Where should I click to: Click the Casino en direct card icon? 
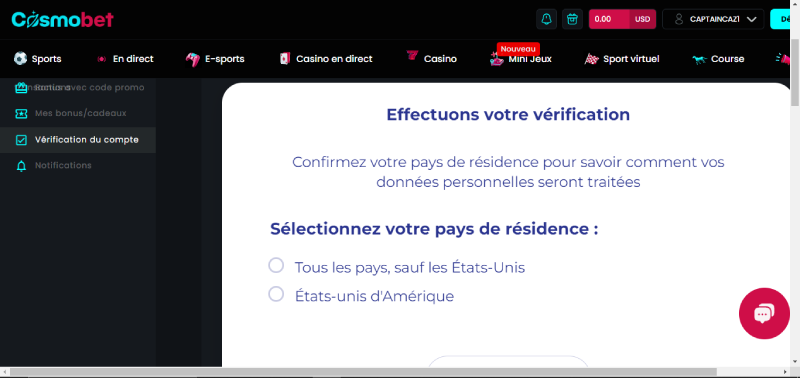pos(284,59)
